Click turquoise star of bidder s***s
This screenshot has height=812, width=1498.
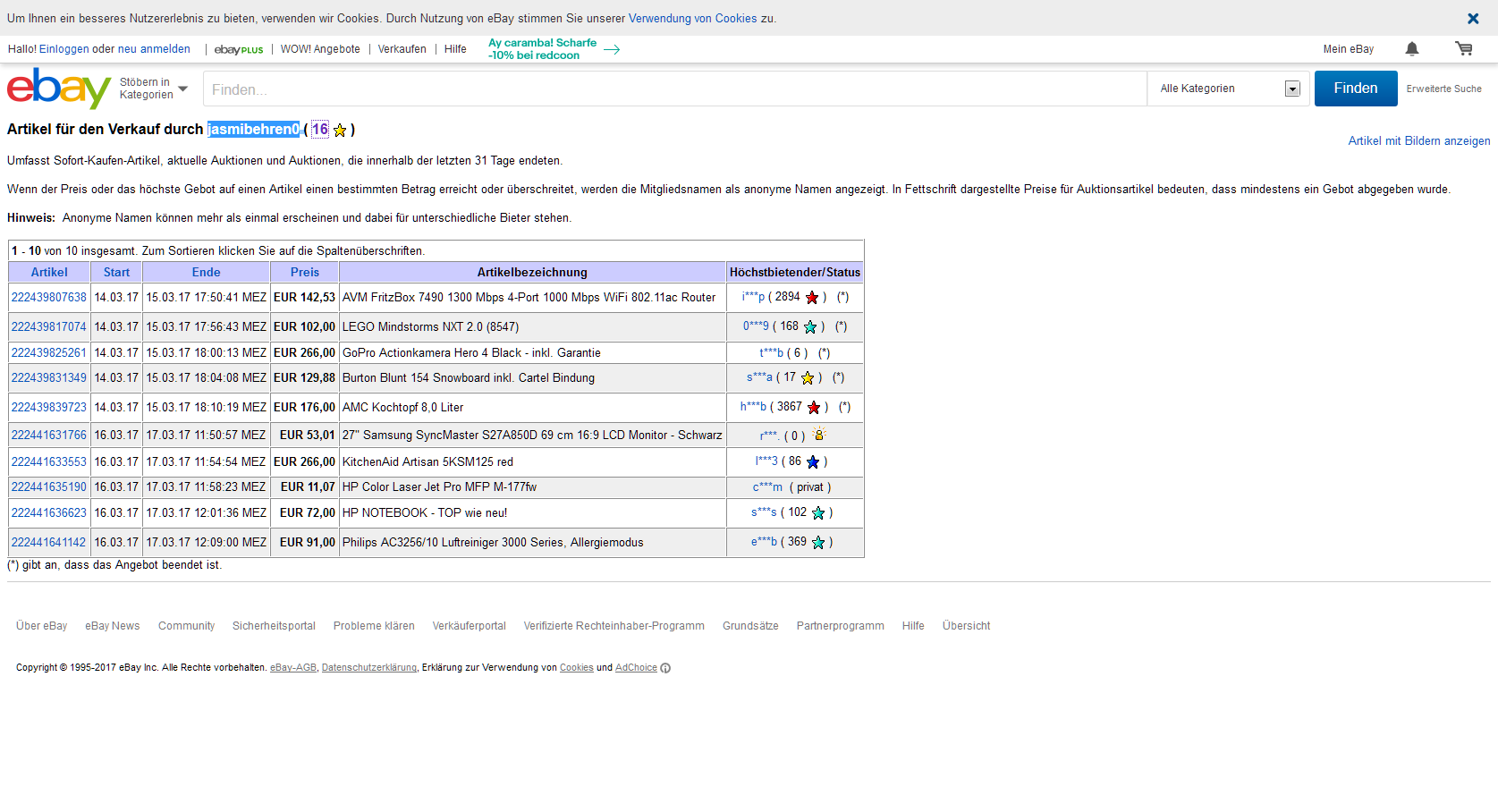[818, 512]
